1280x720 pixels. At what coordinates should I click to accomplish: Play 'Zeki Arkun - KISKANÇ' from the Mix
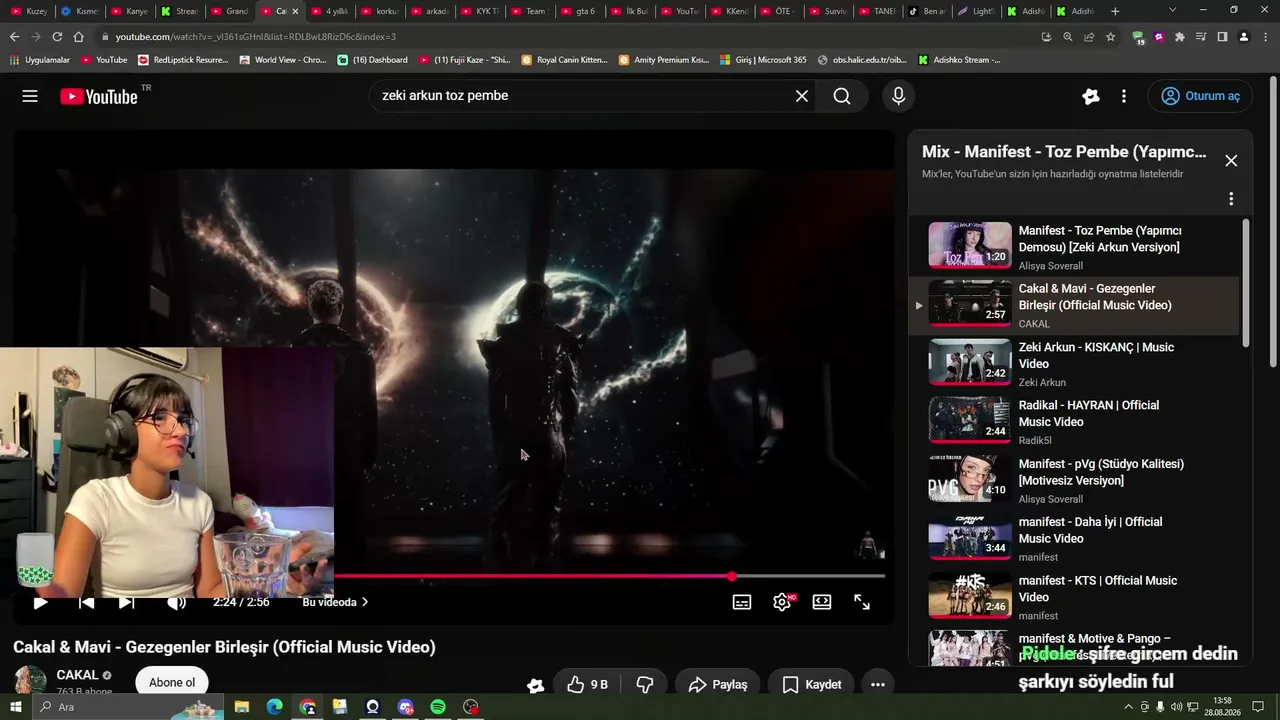pos(1074,363)
